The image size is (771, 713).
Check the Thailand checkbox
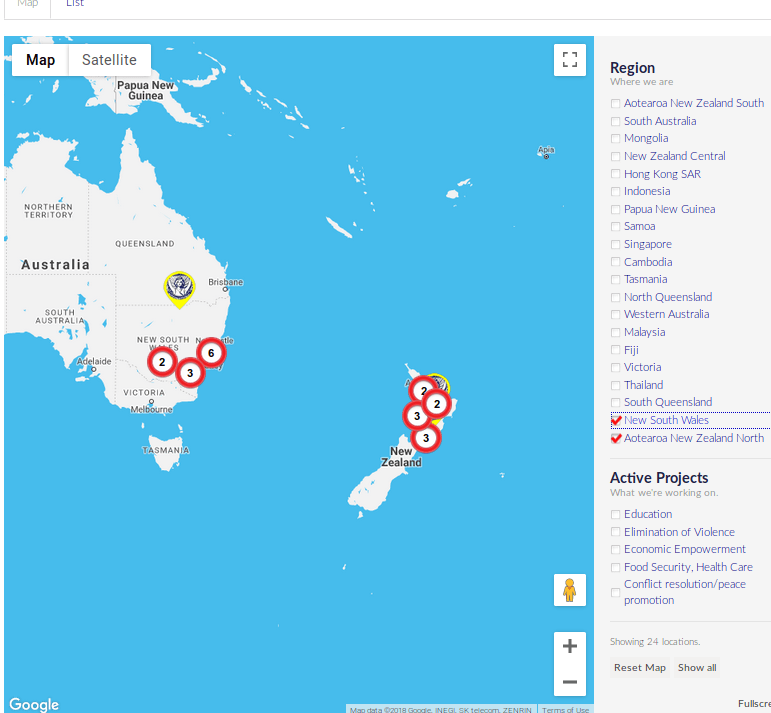[x=615, y=385]
